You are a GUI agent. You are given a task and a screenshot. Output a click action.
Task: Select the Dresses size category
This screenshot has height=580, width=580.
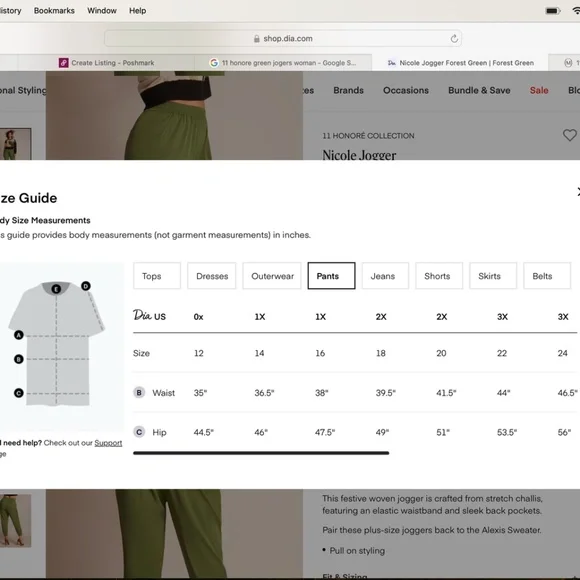tap(212, 276)
